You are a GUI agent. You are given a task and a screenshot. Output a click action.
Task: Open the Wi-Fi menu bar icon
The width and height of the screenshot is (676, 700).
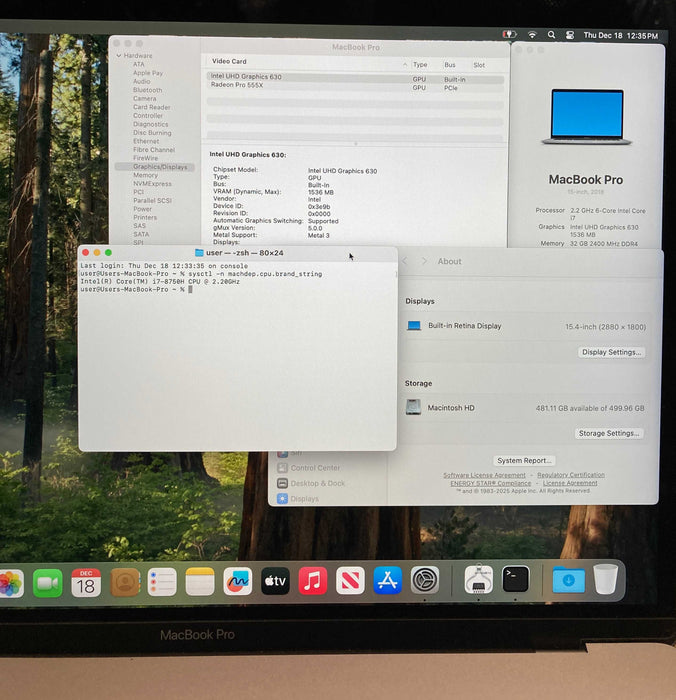[532, 34]
